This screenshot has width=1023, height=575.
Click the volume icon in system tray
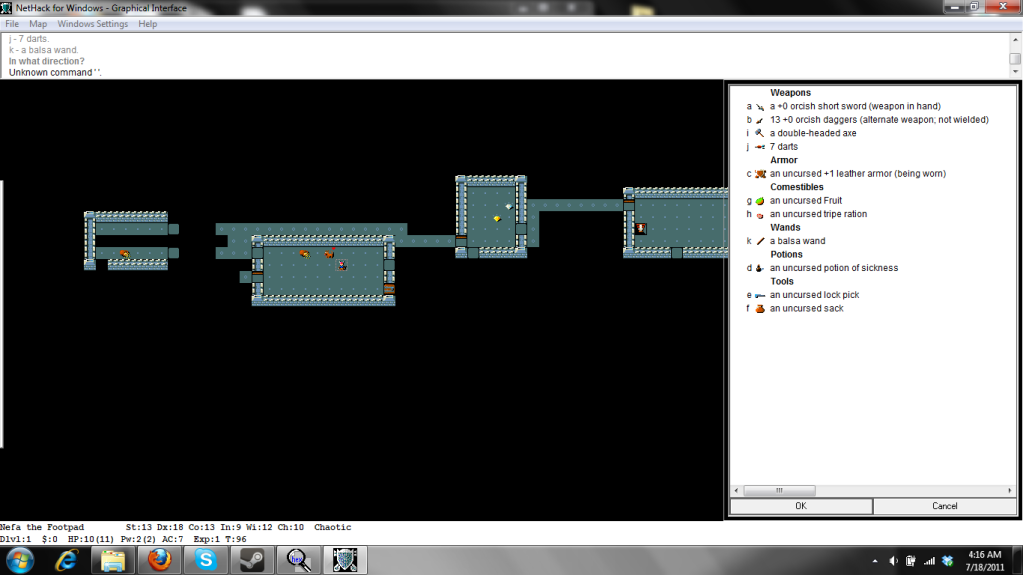point(893,561)
